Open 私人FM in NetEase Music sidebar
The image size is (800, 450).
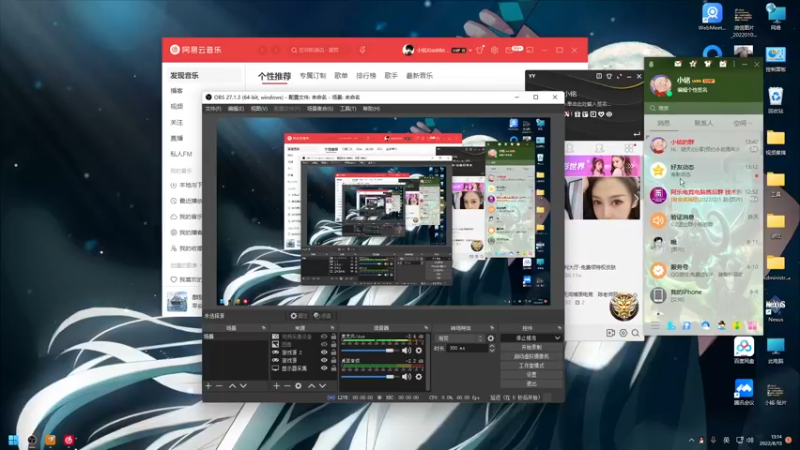click(x=181, y=154)
